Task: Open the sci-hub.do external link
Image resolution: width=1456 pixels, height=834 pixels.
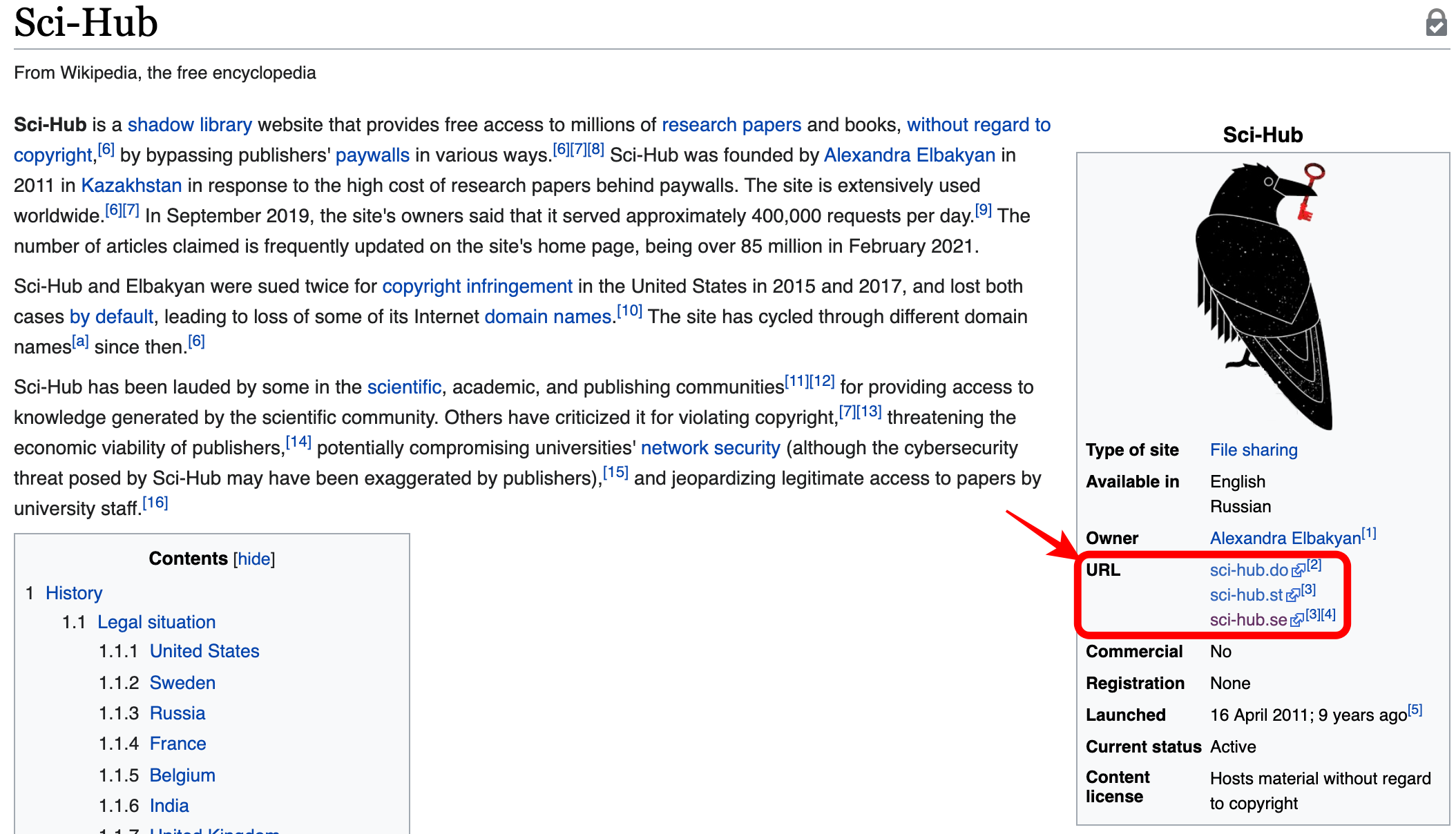Action: 1249,570
